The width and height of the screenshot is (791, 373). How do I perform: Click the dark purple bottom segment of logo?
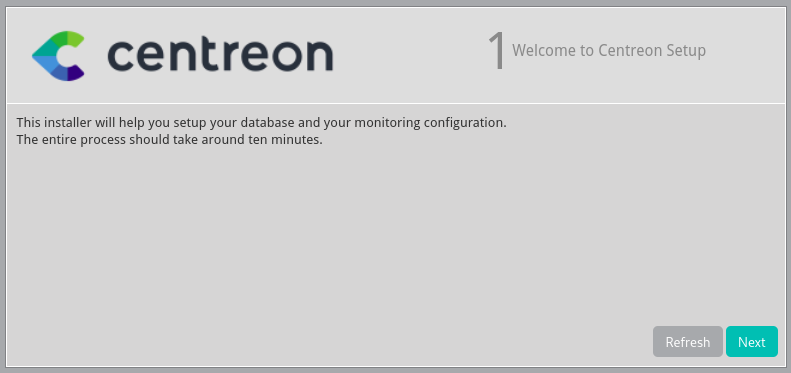(75, 73)
